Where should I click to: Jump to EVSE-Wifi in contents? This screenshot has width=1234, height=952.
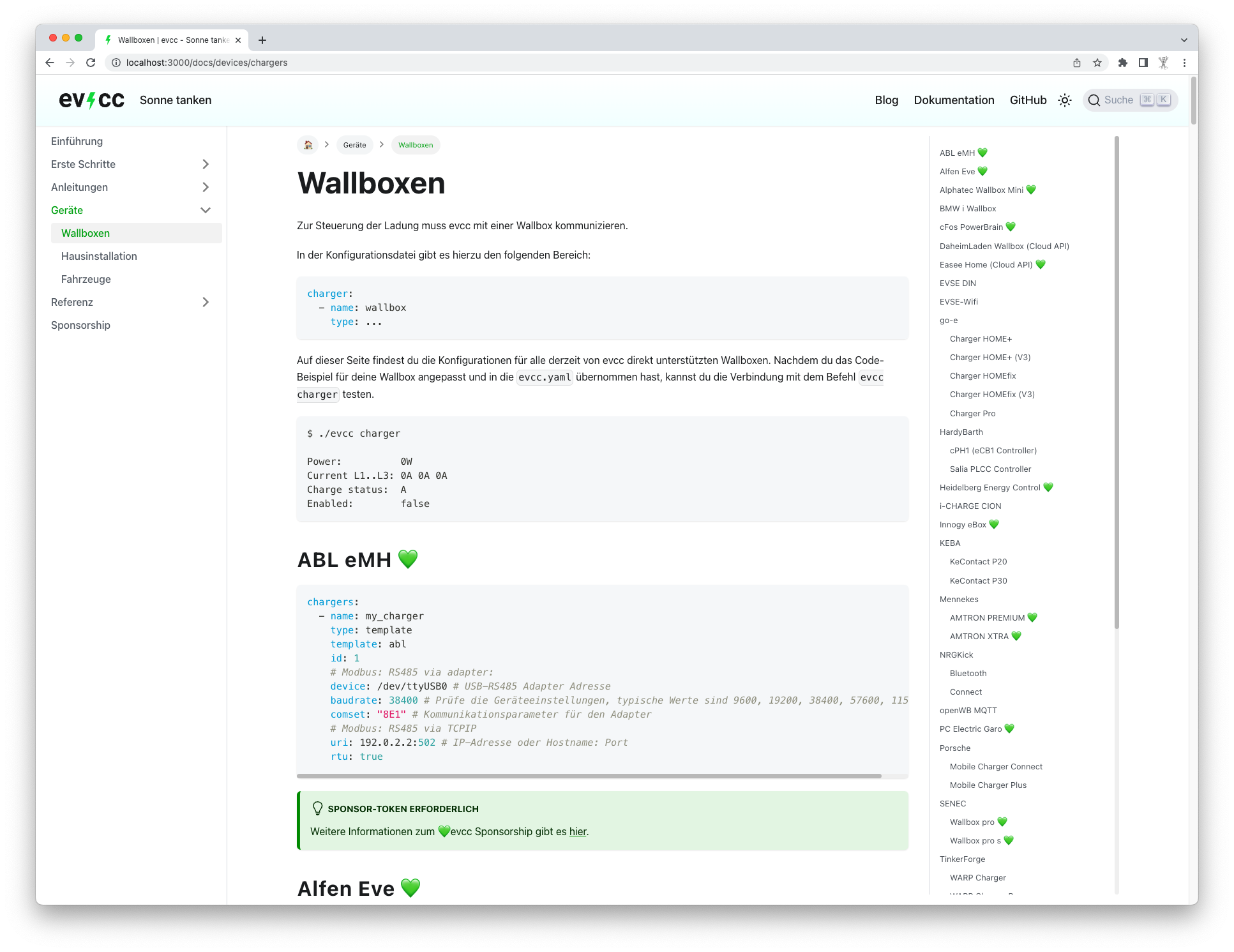pyautogui.click(x=959, y=301)
